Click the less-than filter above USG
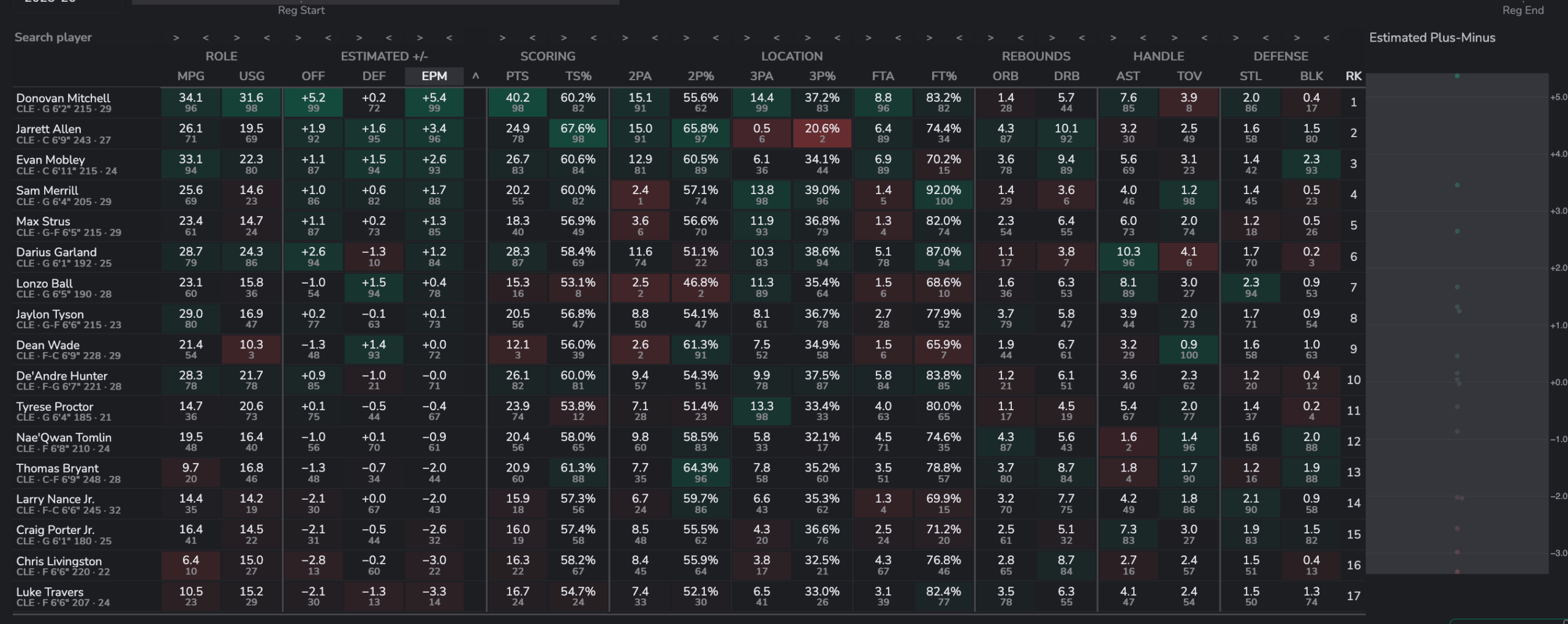This screenshot has width=1568, height=624. 266,38
